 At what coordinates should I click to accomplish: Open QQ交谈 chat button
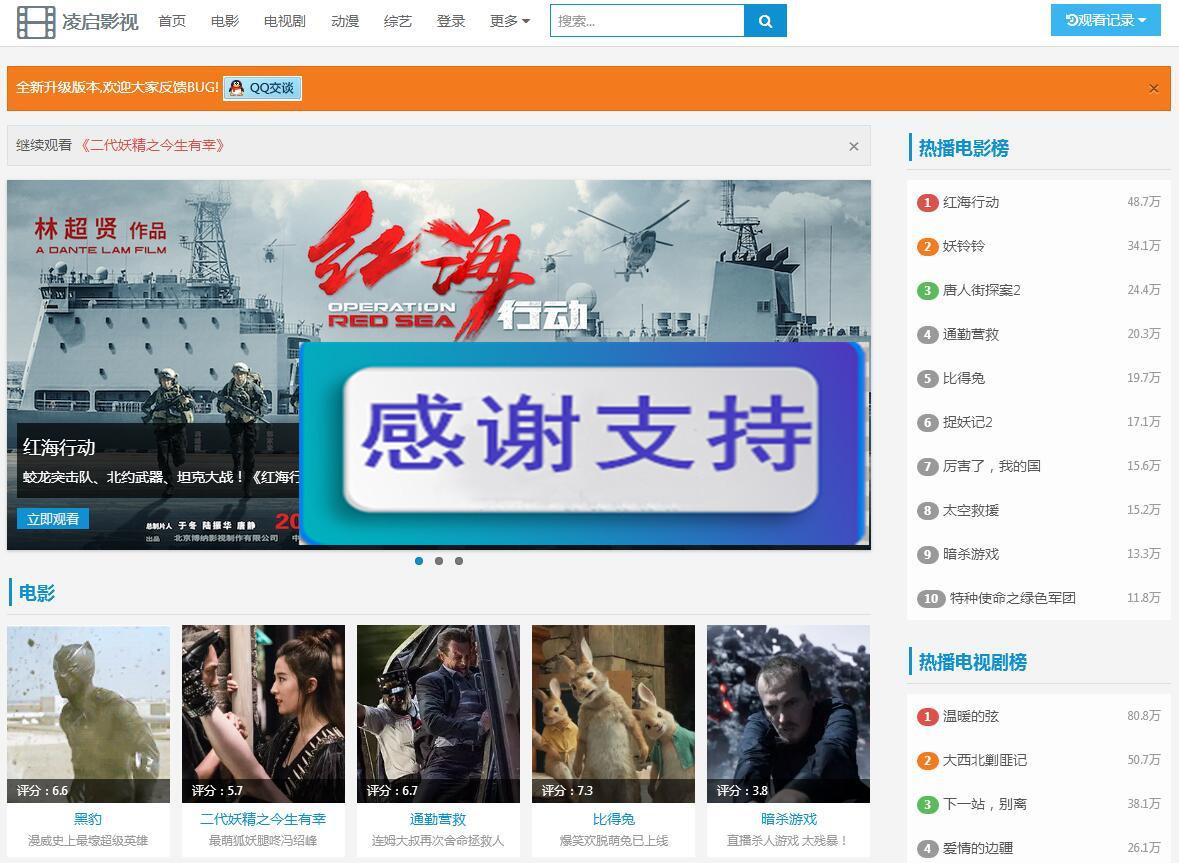coord(262,88)
